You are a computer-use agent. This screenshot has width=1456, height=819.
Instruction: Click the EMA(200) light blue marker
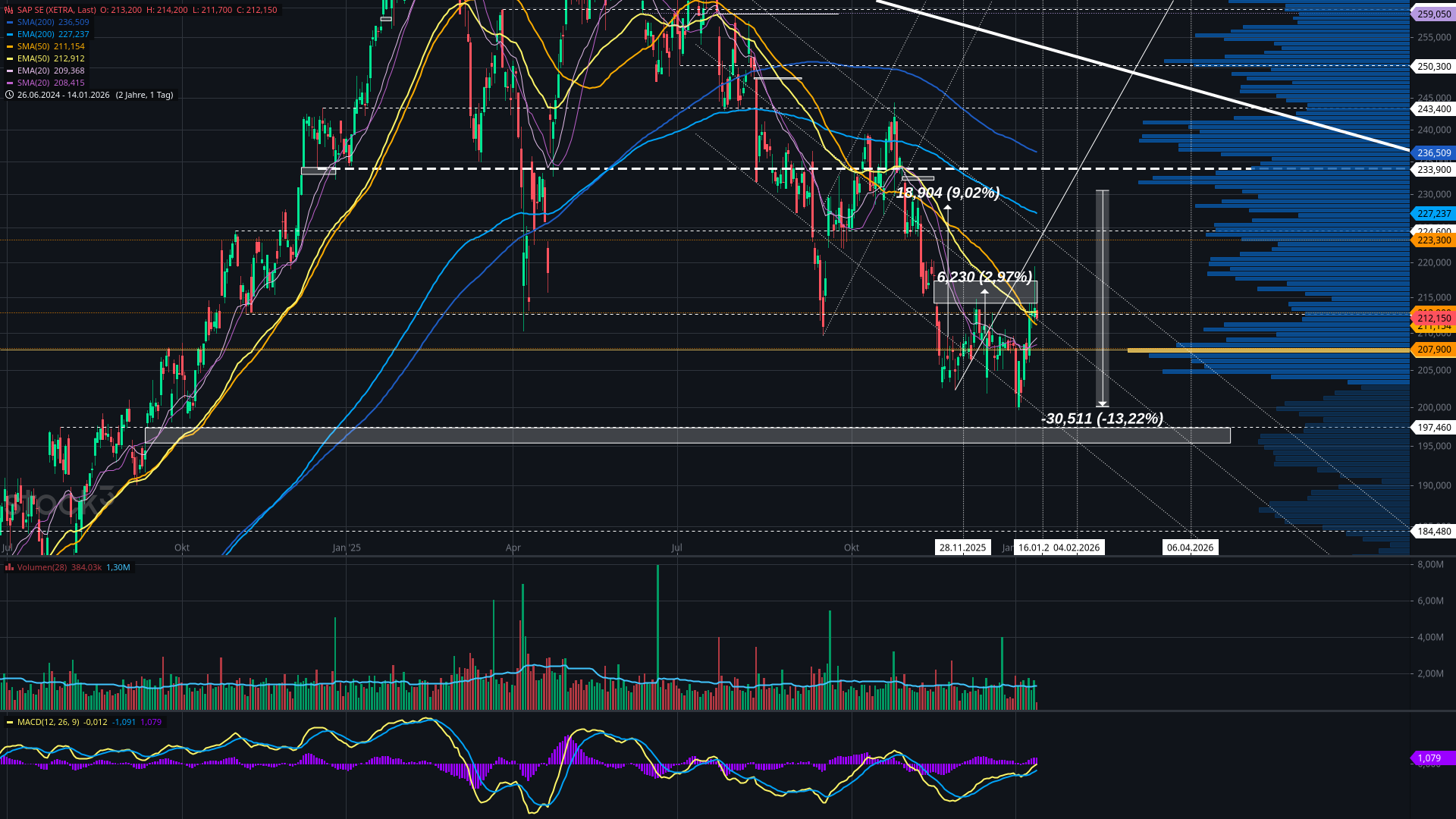9,34
